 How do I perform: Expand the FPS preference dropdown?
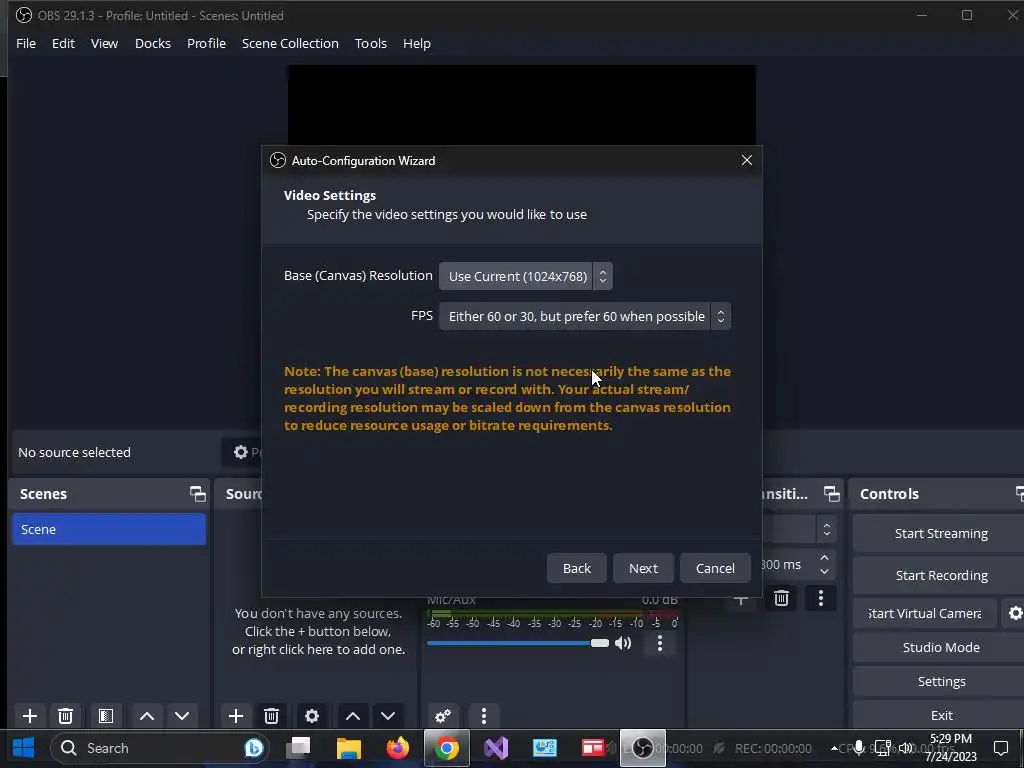click(584, 316)
